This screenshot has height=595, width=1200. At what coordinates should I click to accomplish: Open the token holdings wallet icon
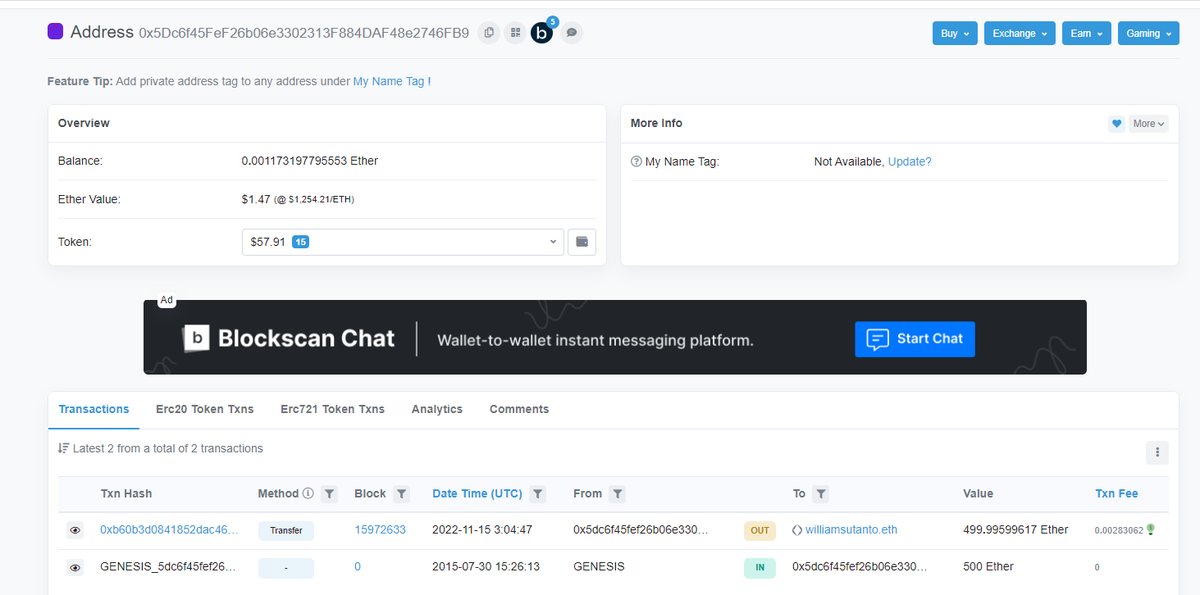pos(582,242)
